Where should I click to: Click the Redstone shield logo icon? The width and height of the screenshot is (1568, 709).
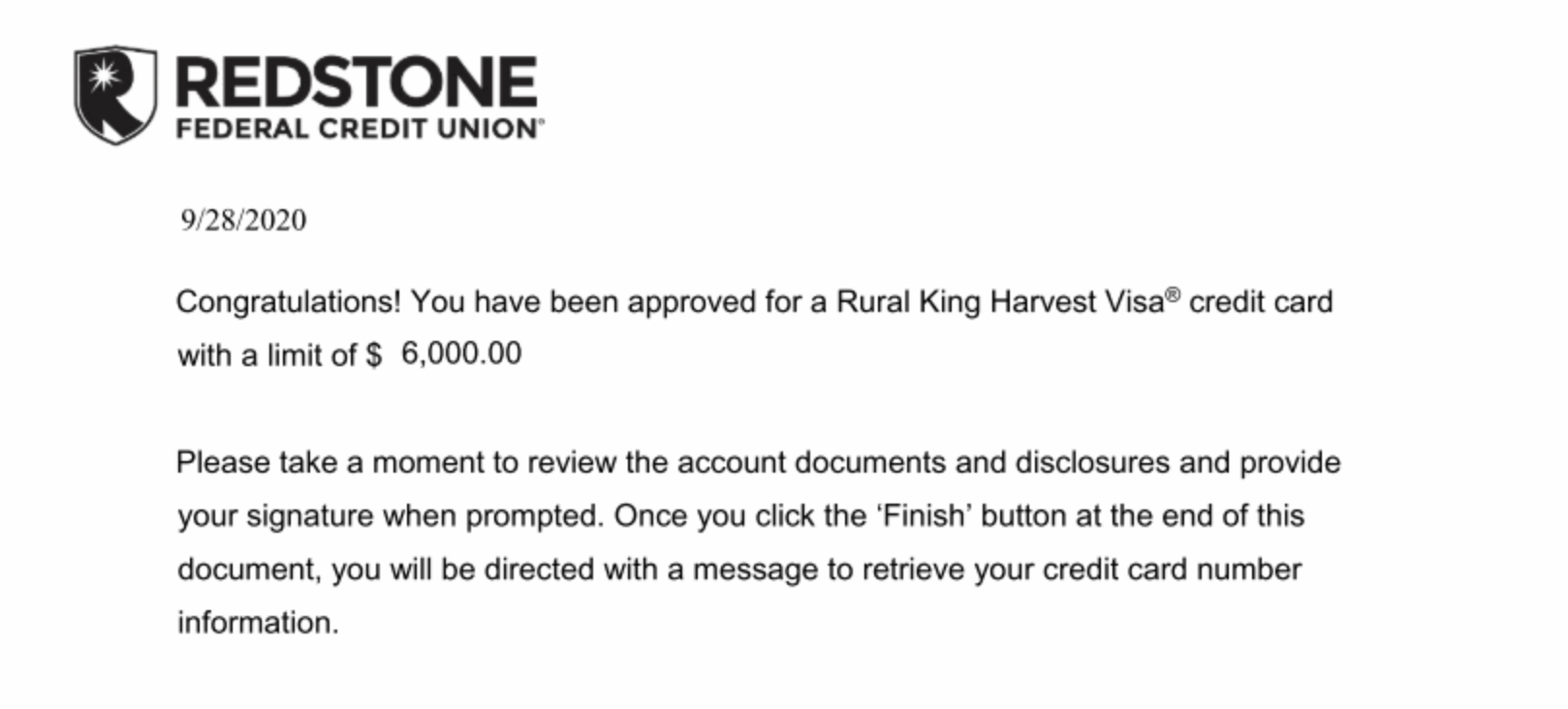(x=115, y=94)
